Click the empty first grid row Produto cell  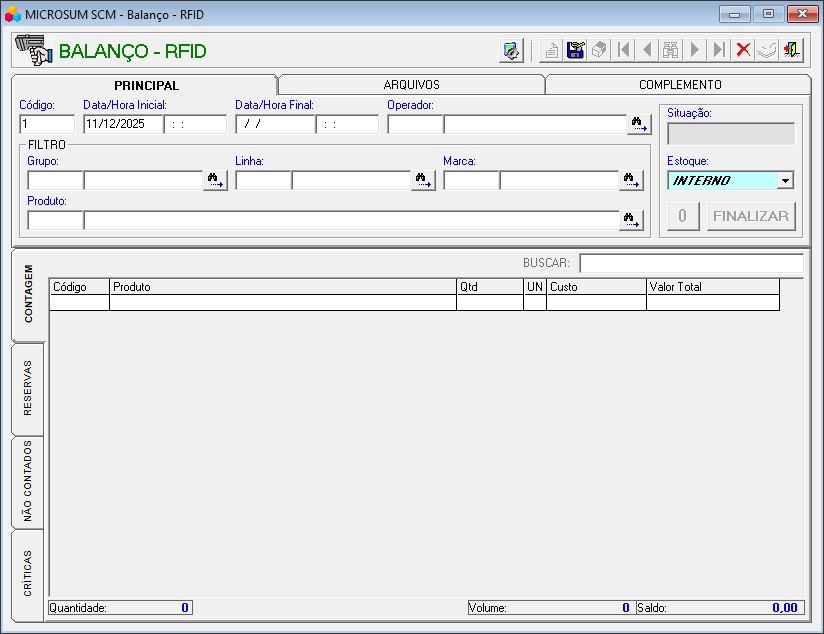283,303
